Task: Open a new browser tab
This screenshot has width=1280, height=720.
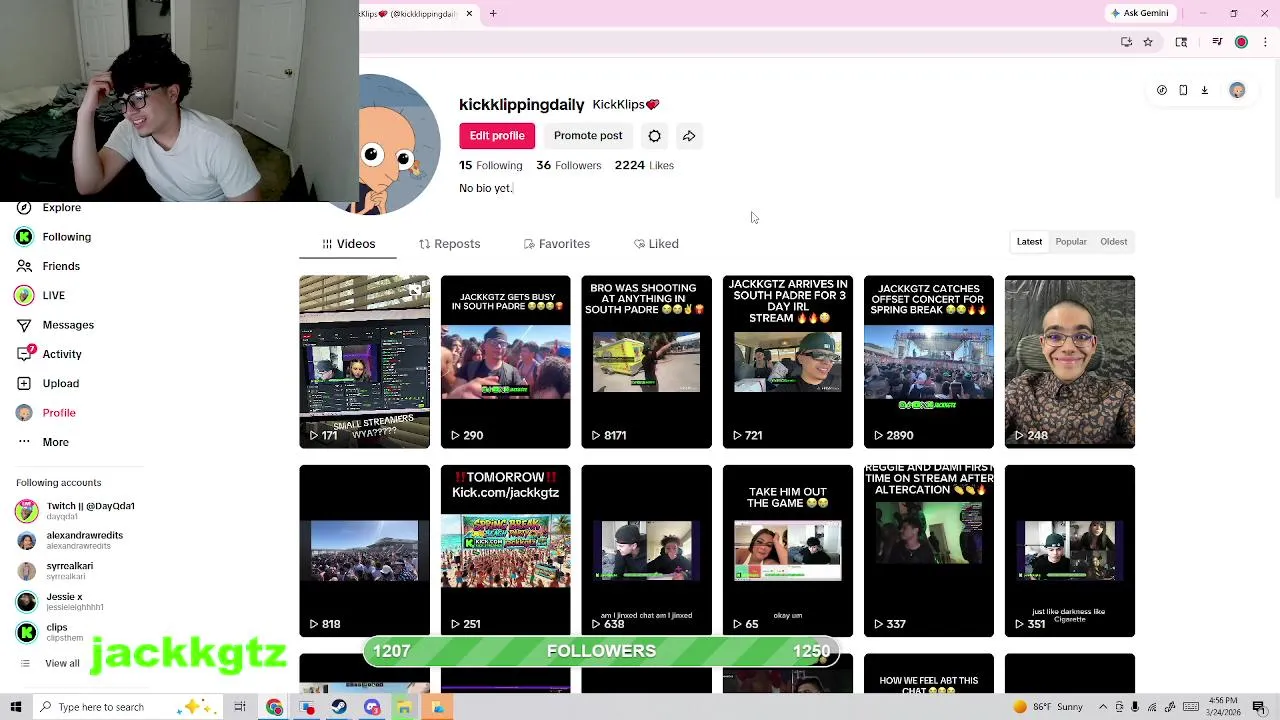Action: (x=493, y=14)
